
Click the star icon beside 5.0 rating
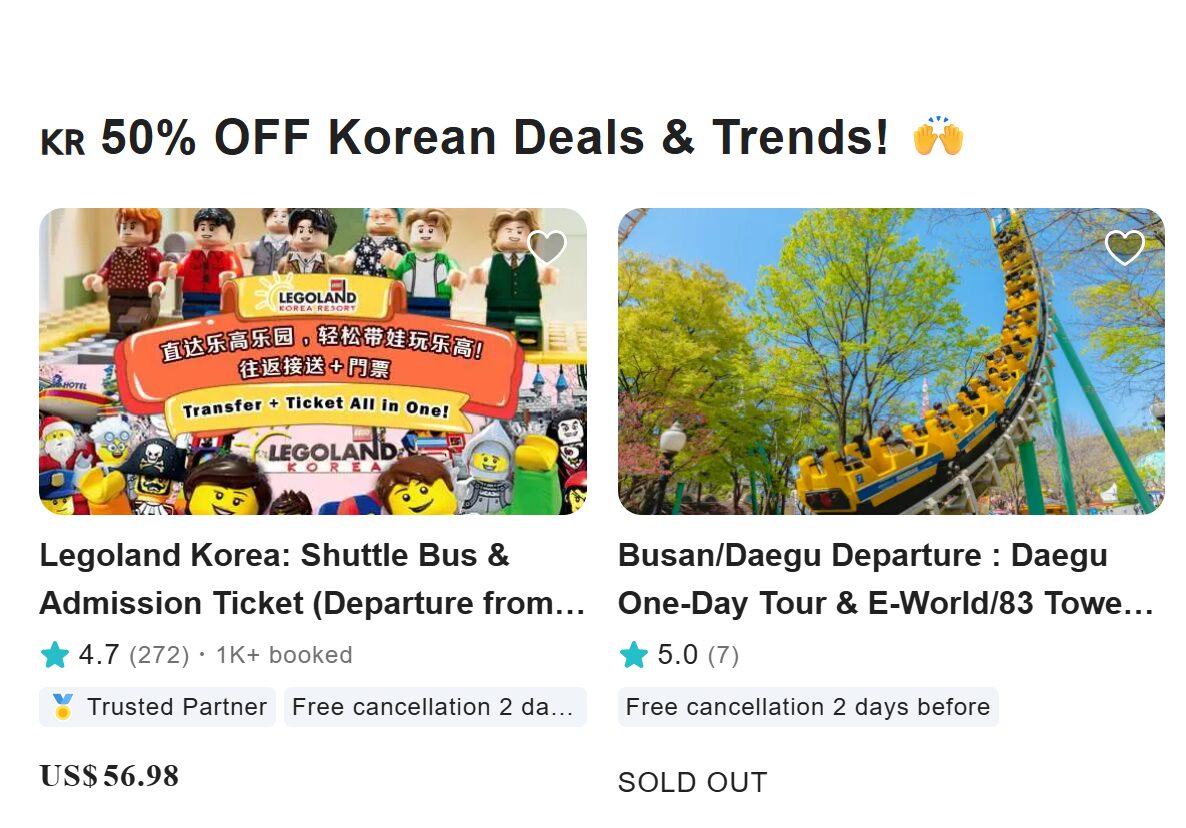pyautogui.click(x=634, y=655)
